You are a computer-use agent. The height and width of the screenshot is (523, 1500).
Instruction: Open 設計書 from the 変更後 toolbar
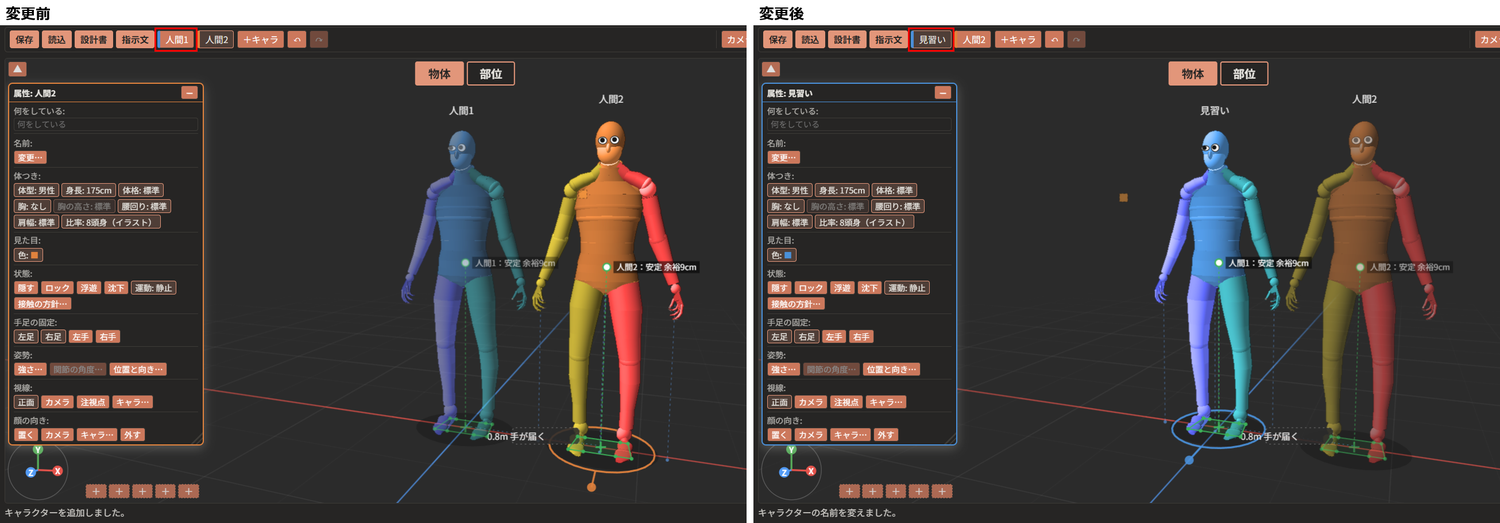848,40
